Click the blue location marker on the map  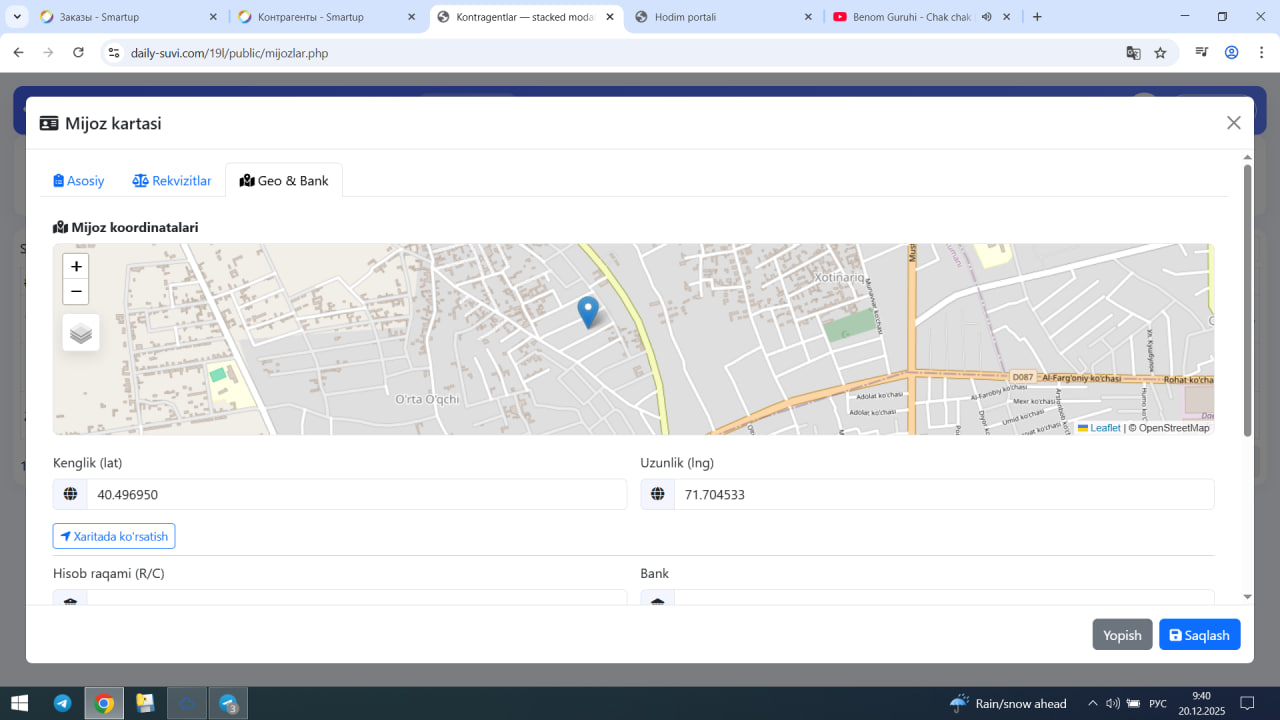click(x=589, y=313)
